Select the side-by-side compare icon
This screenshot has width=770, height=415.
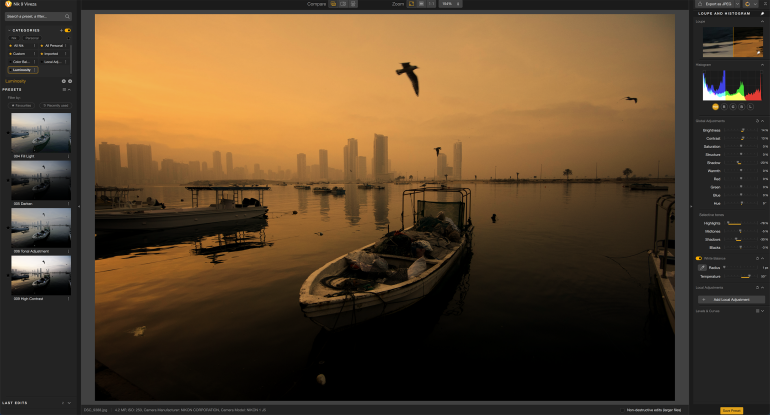click(x=353, y=4)
